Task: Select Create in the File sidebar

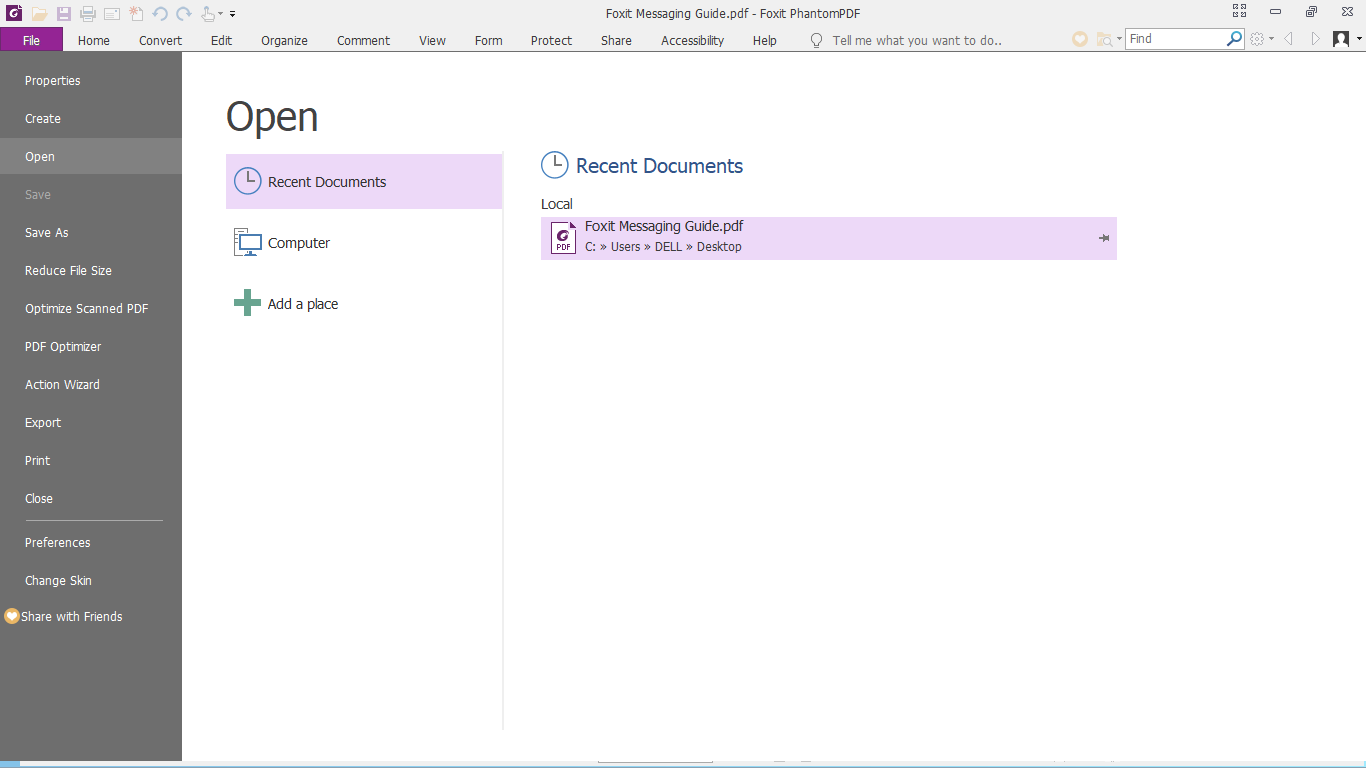Action: pyautogui.click(x=91, y=119)
